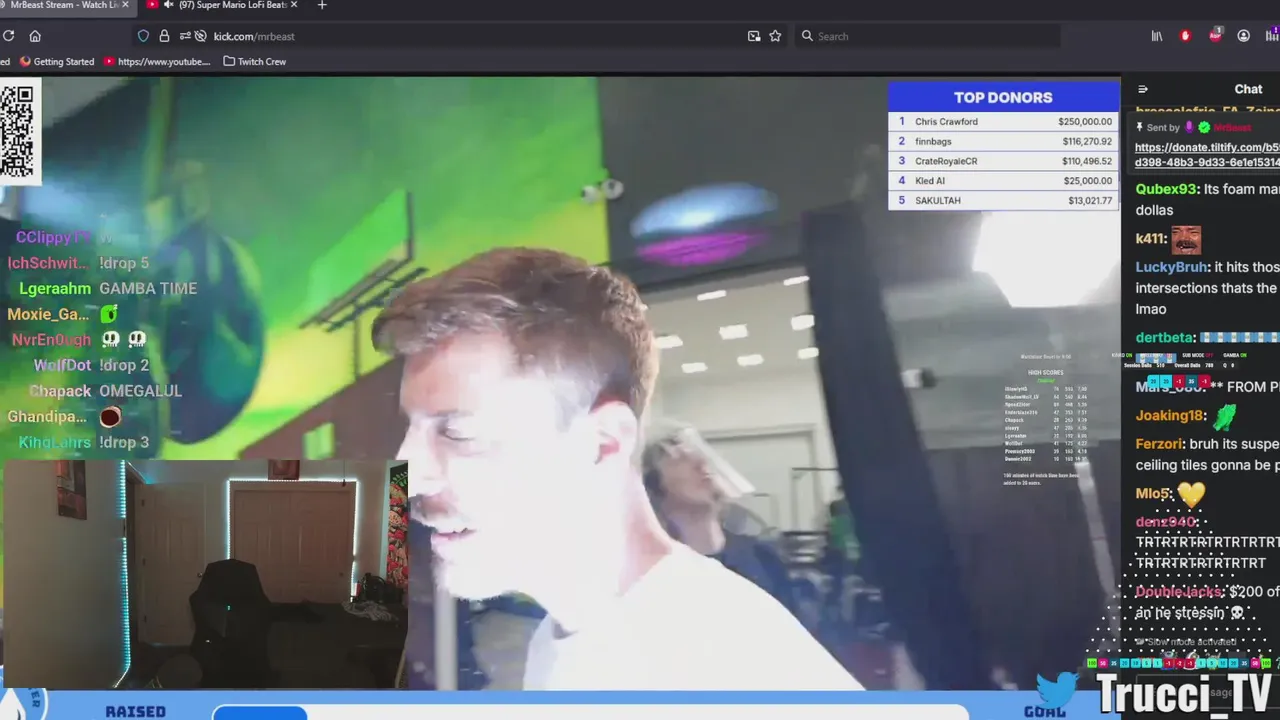The width and height of the screenshot is (1280, 720).
Task: Go to the browser home page
Action: (35, 36)
